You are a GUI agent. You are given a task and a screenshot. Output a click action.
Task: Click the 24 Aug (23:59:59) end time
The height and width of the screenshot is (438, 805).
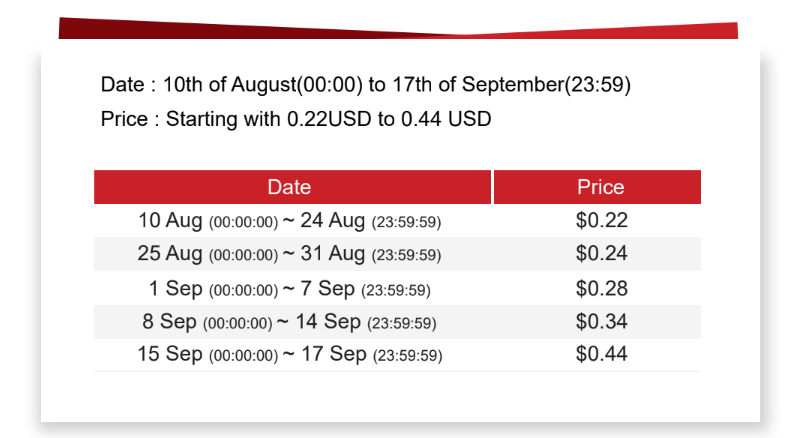(x=371, y=221)
